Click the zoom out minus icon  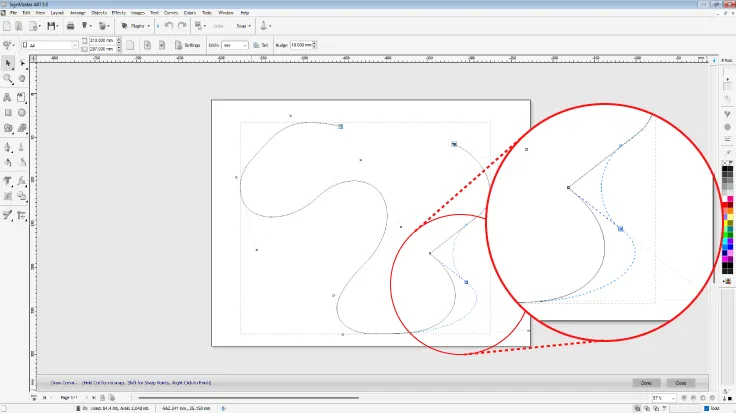click(x=693, y=398)
